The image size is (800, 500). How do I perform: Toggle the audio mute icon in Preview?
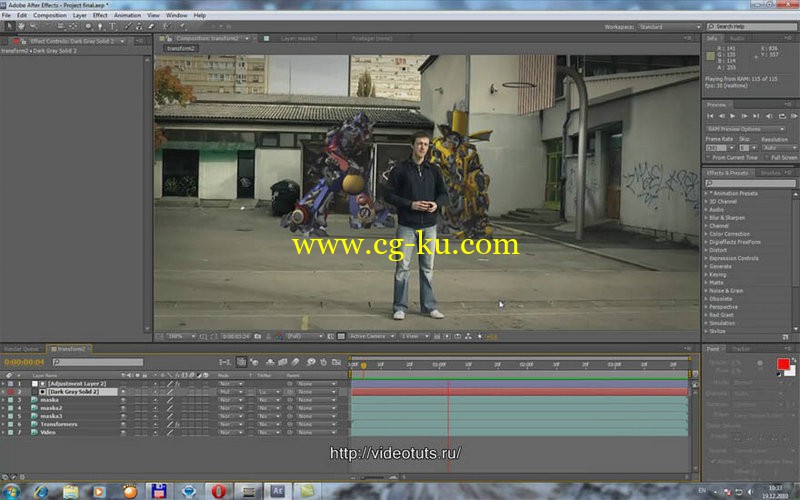tap(769, 116)
